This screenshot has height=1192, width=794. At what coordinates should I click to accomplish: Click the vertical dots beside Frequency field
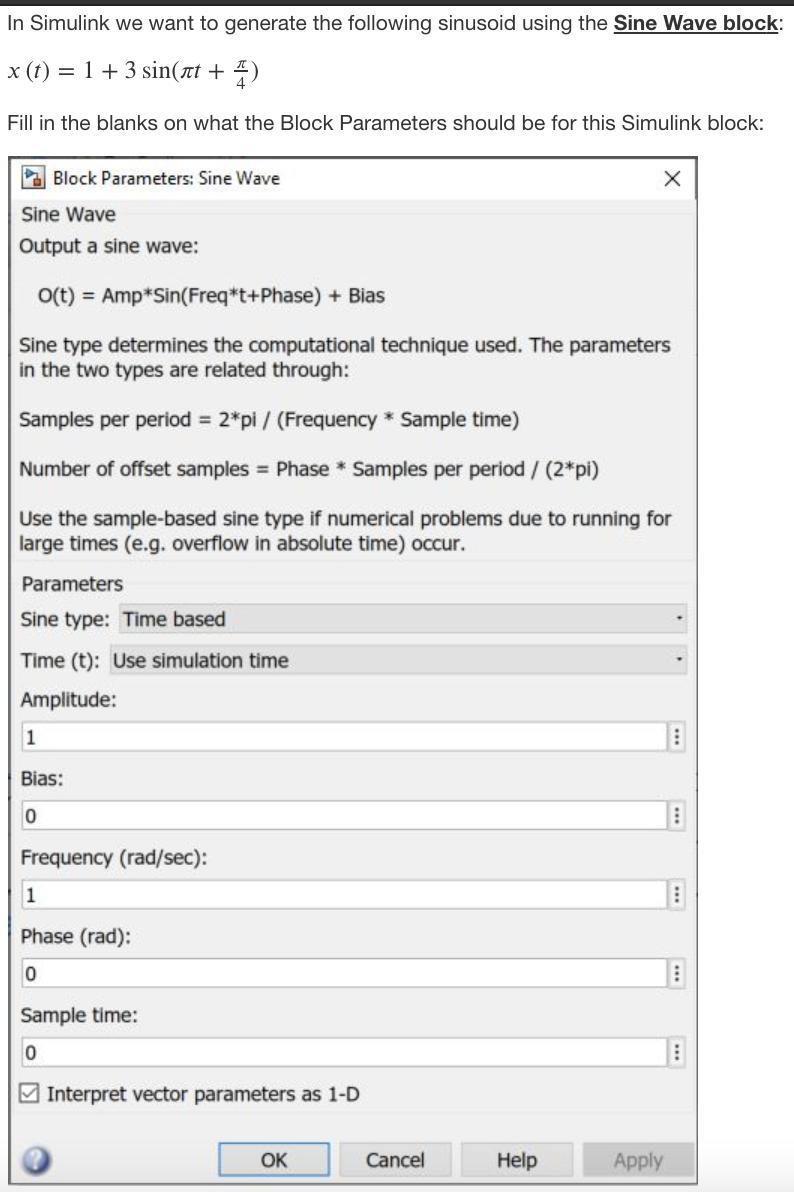click(x=676, y=895)
